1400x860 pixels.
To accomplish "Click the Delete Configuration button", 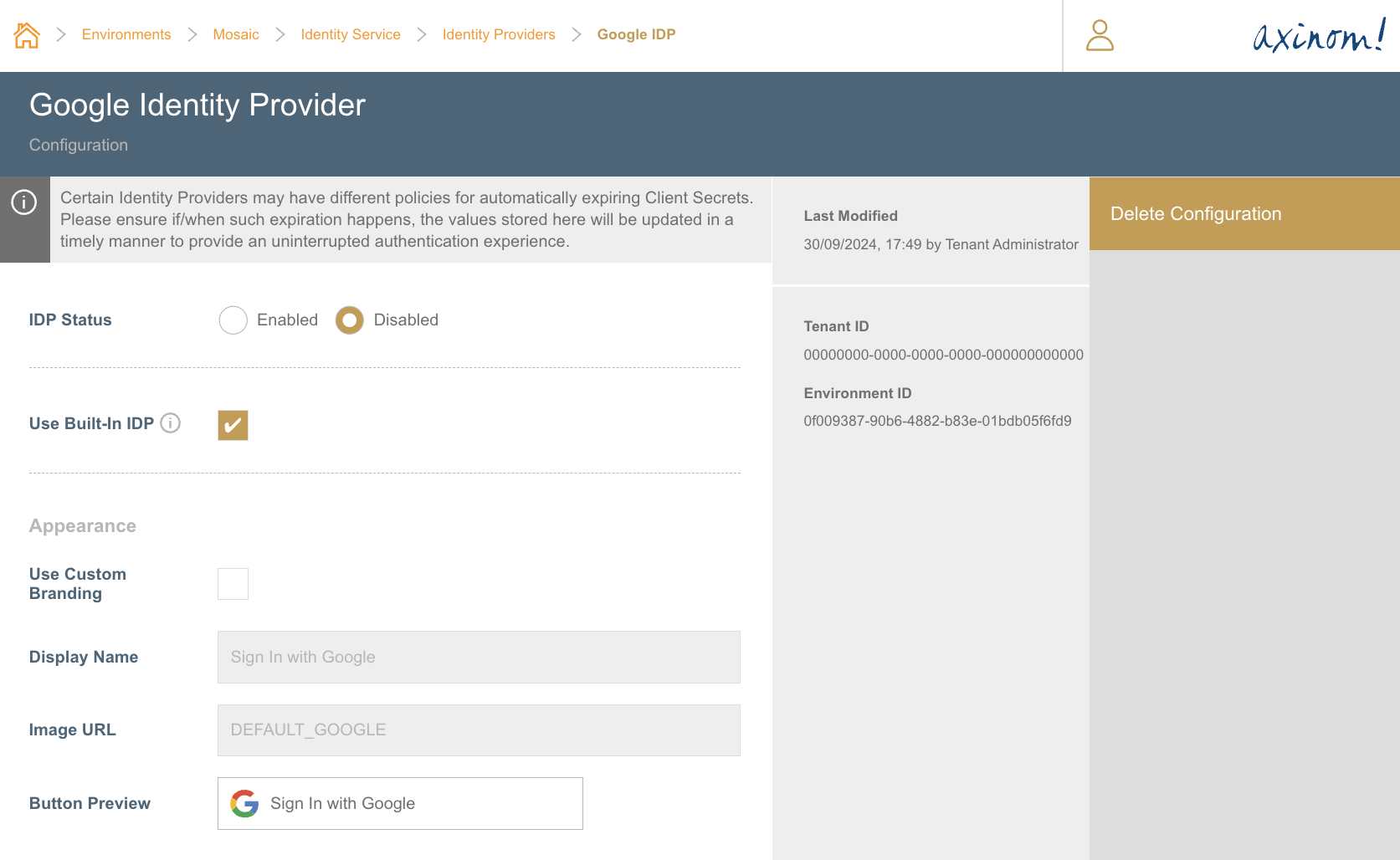I will (x=1196, y=213).
